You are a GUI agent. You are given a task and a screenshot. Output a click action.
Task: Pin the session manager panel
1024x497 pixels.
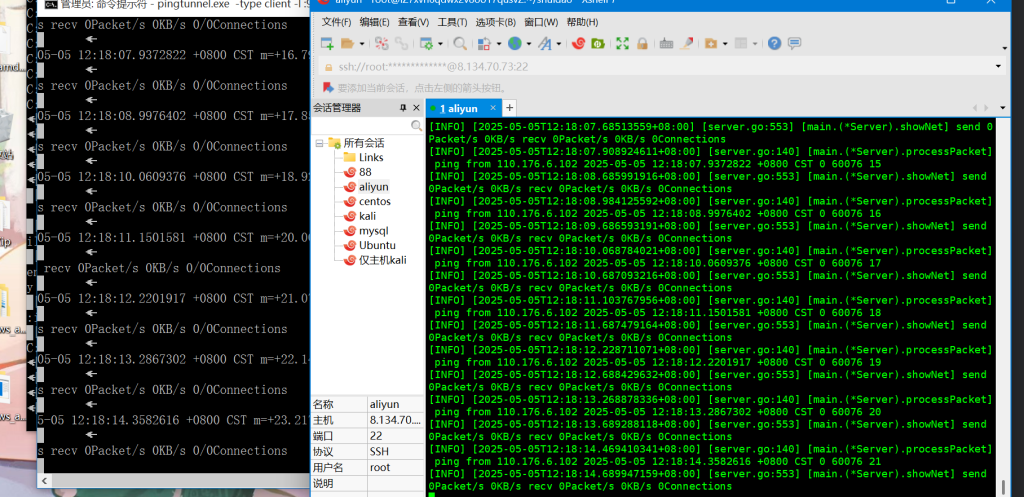[403, 108]
